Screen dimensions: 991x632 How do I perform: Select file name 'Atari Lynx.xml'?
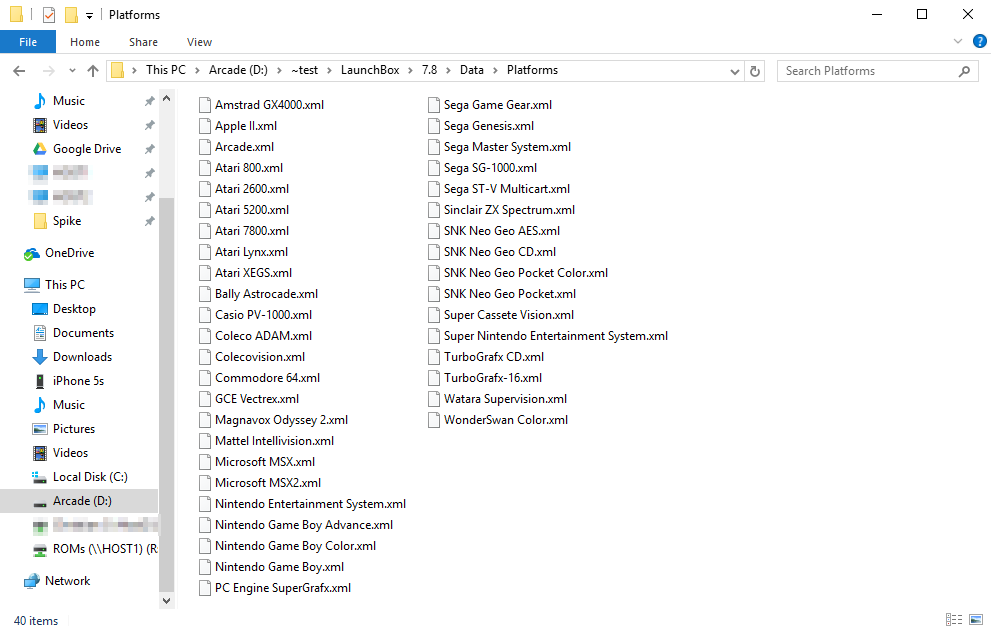tap(252, 252)
